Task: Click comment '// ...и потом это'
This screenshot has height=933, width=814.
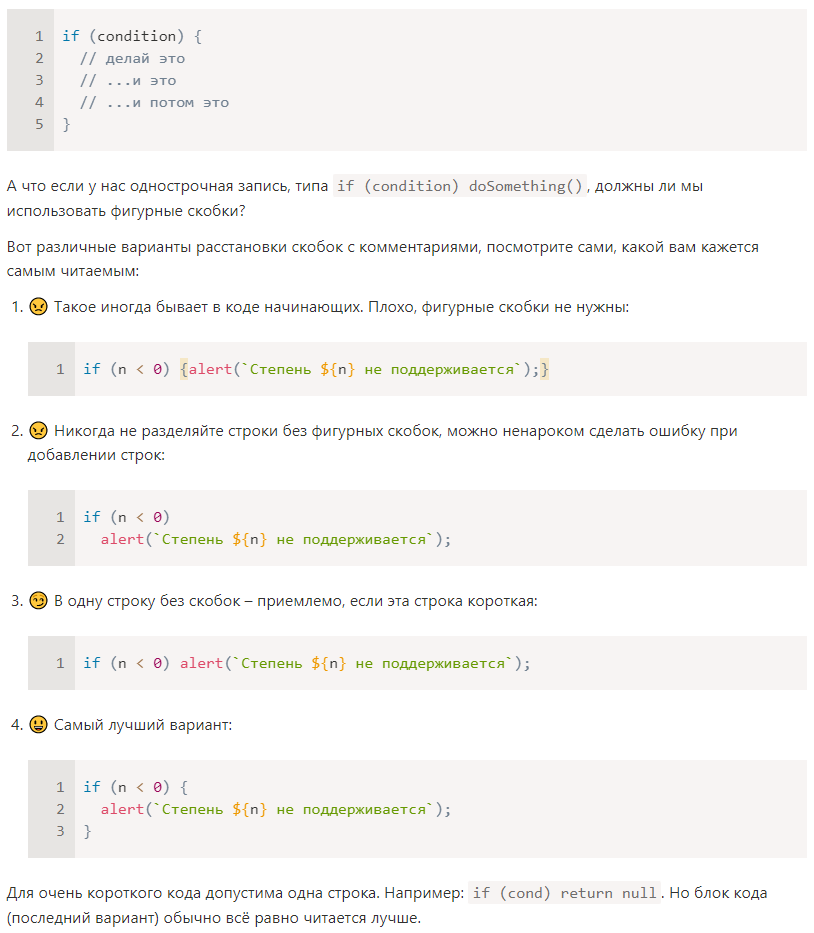Action: click(154, 102)
